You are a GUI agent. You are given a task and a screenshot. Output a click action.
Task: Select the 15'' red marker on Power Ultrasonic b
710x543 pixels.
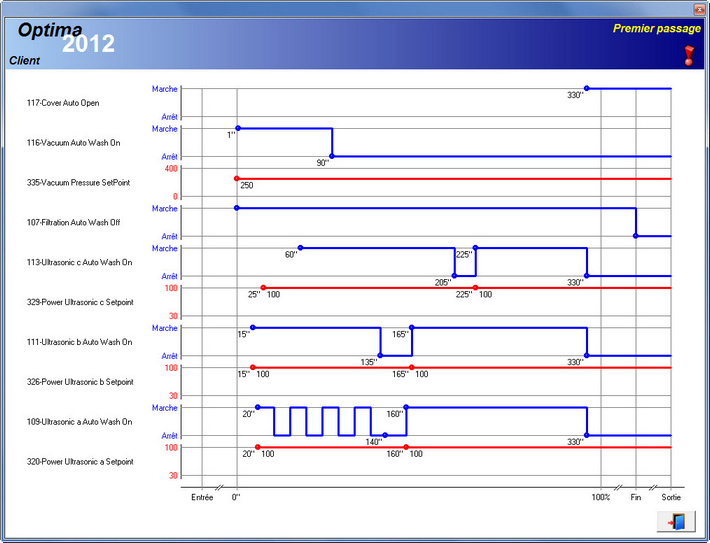pos(253,367)
